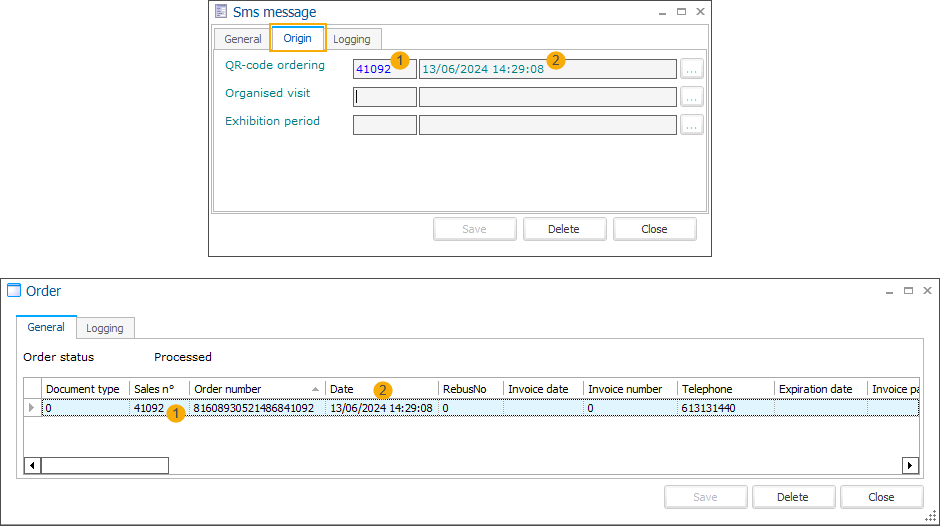Open the Logging tab in Order window
940x526 pixels.
click(105, 328)
